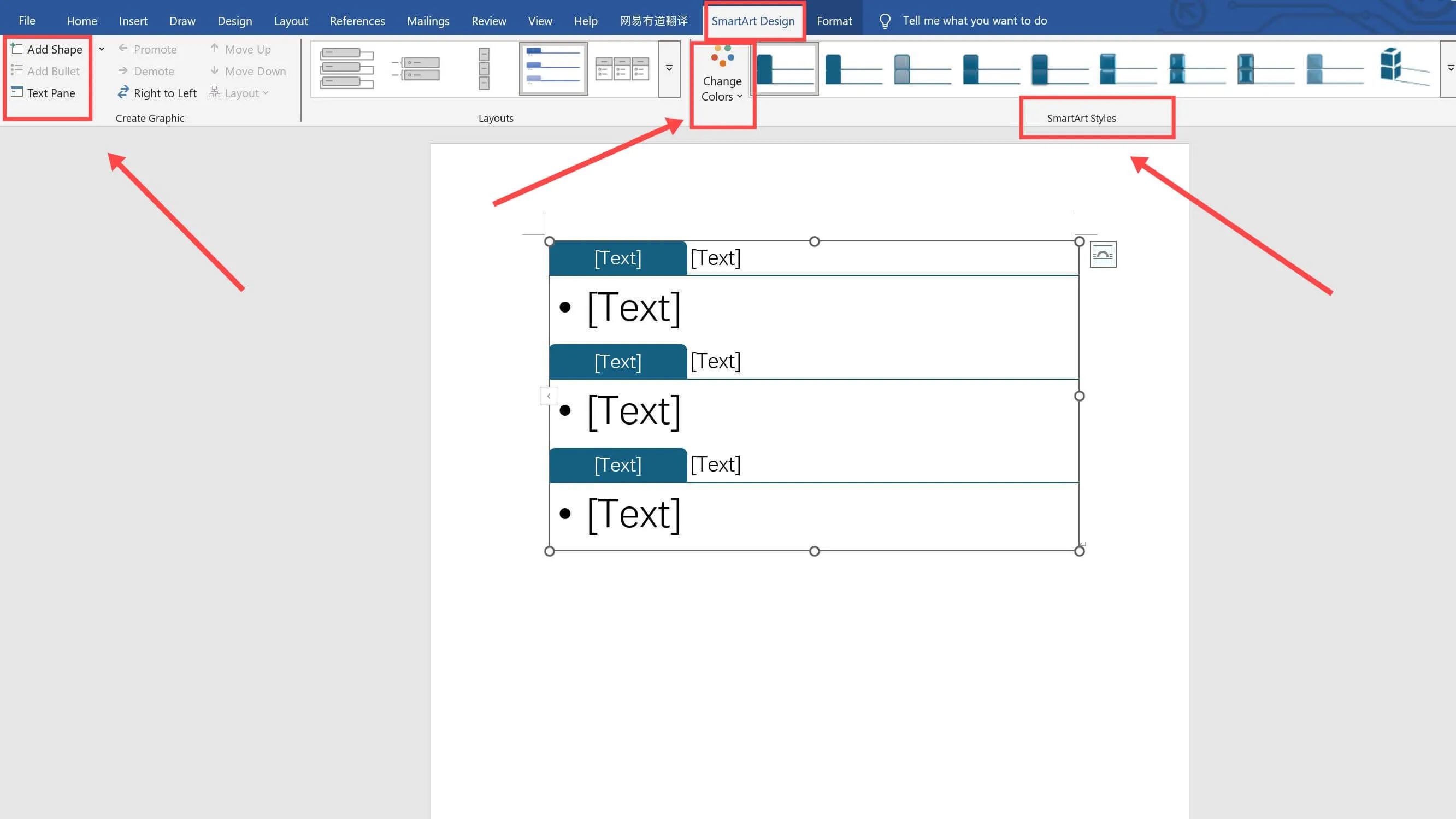Expand the Layouts gallery more arrow
The width and height of the screenshot is (1456, 819).
pos(669,68)
